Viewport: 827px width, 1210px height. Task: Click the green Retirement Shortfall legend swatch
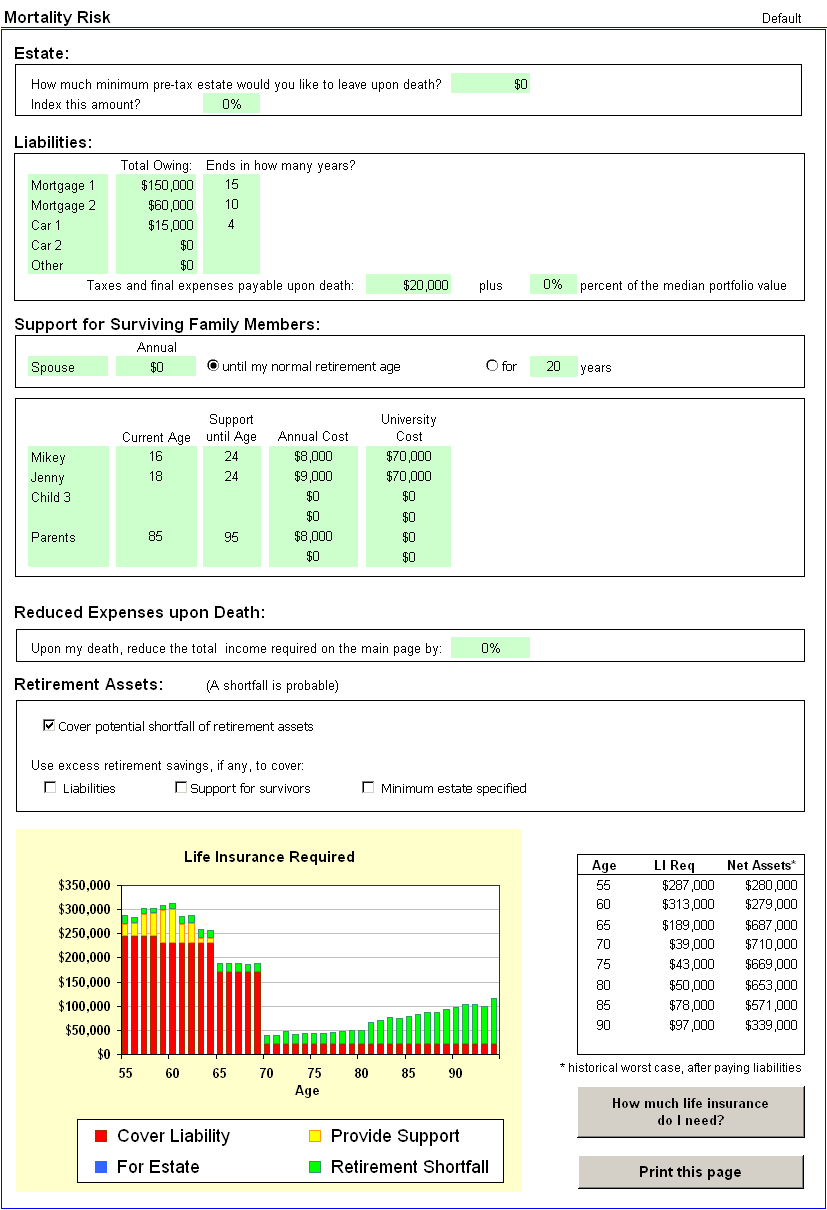[315, 1167]
